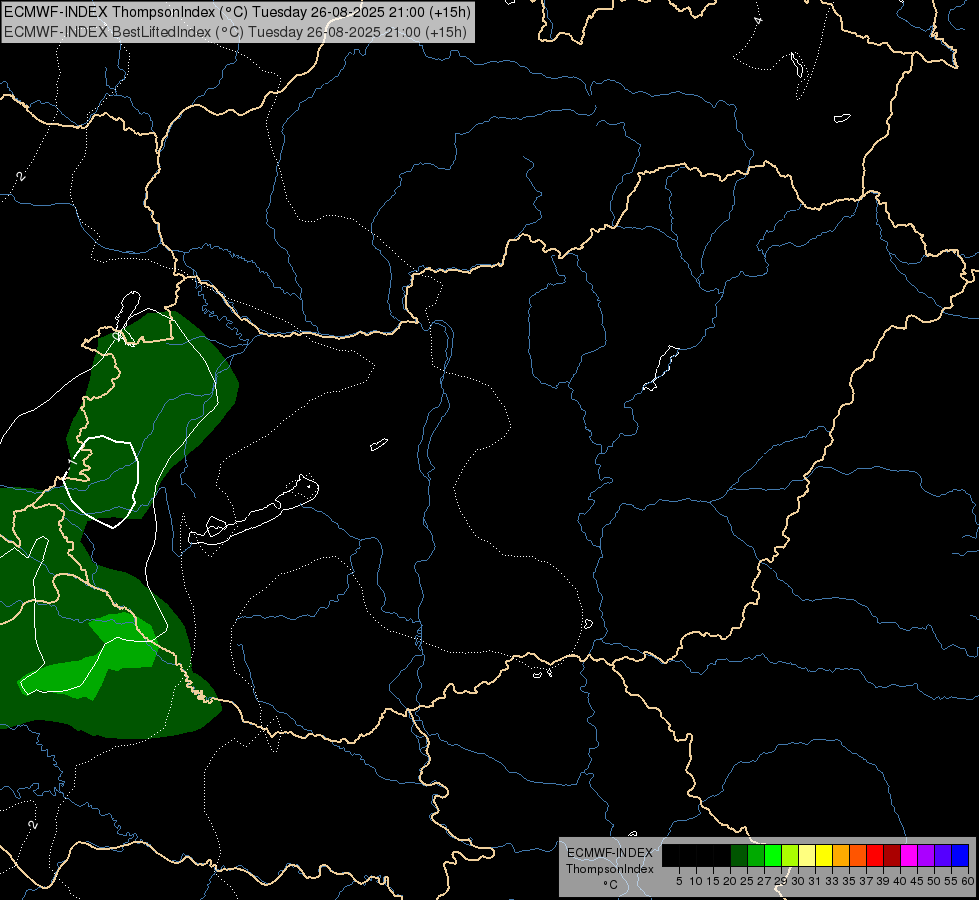The width and height of the screenshot is (979, 900).
Task: Click the purple 45-50 legend swatch
Action: (926, 855)
